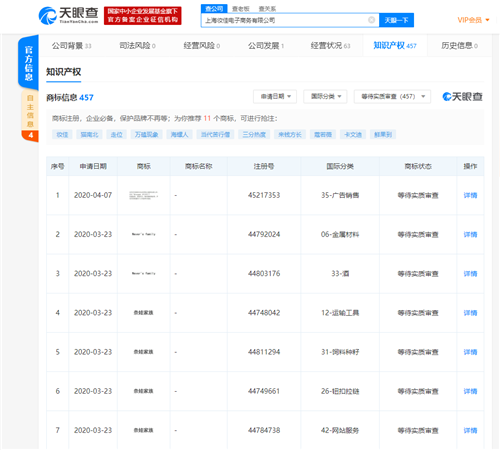
Task: Select registration number 44803176 cell
Action: 264,274
